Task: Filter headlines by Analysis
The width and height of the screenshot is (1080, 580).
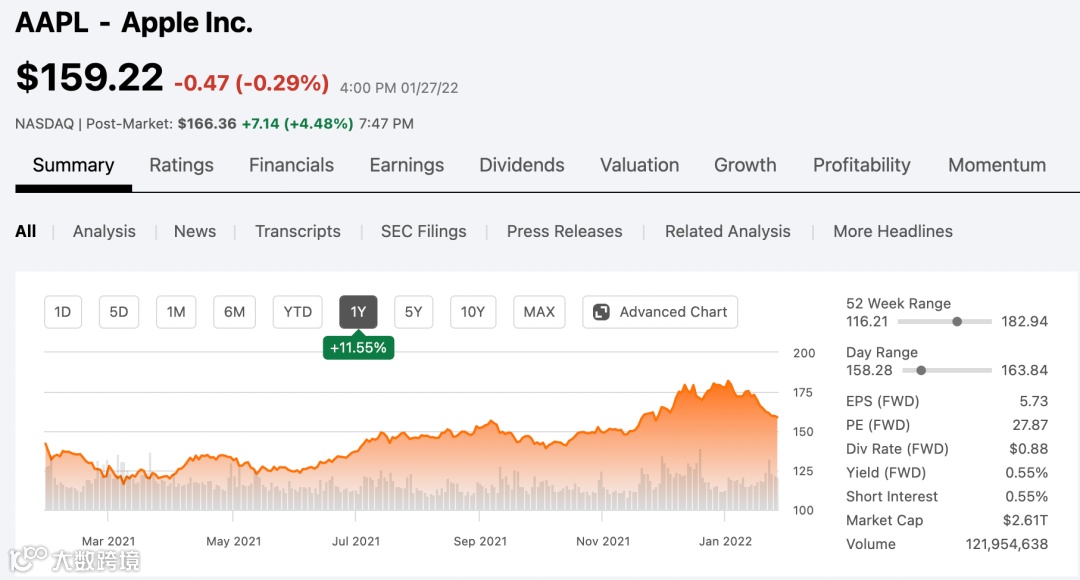Action: [x=104, y=231]
